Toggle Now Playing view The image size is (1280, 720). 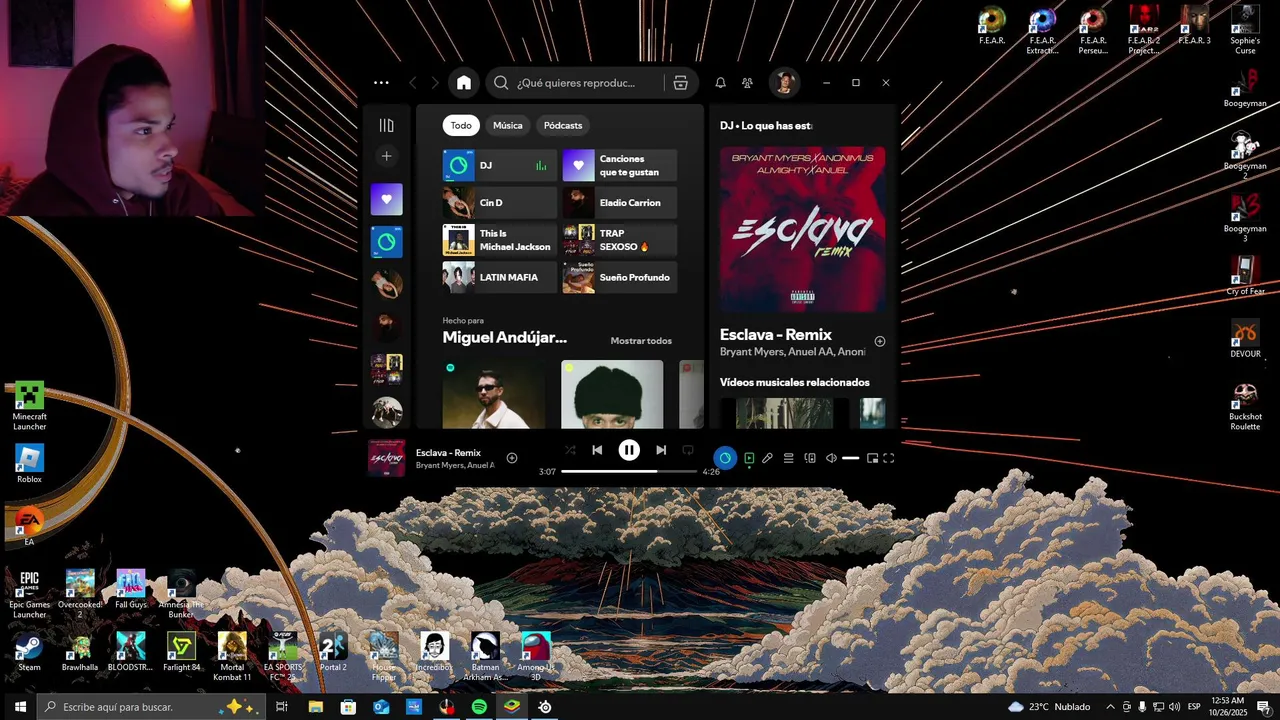pos(749,458)
